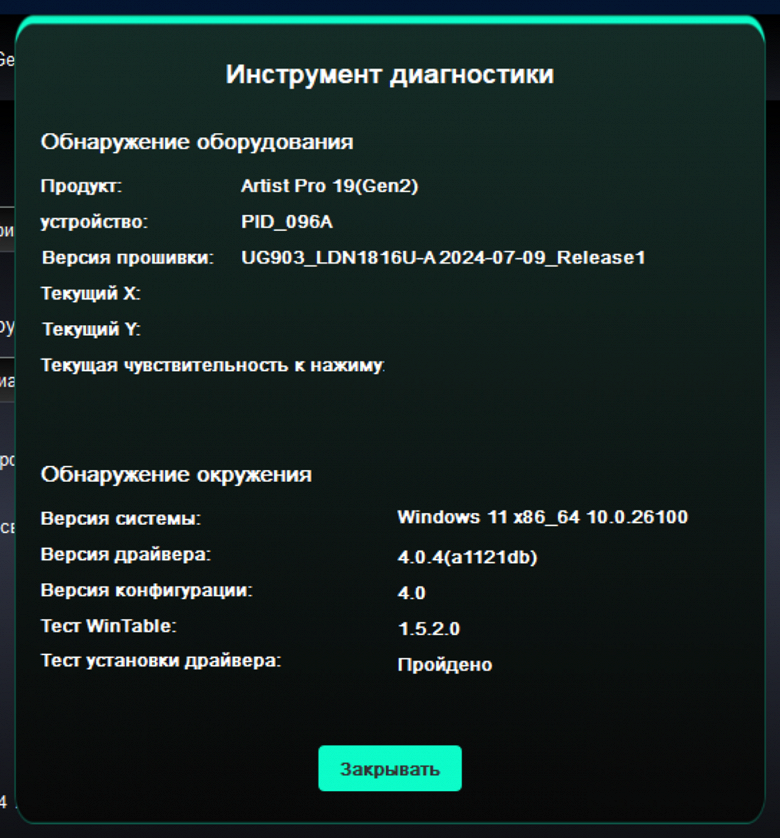This screenshot has width=780, height=838.
Task: Click the Текущий Y label
Action: coord(91,329)
